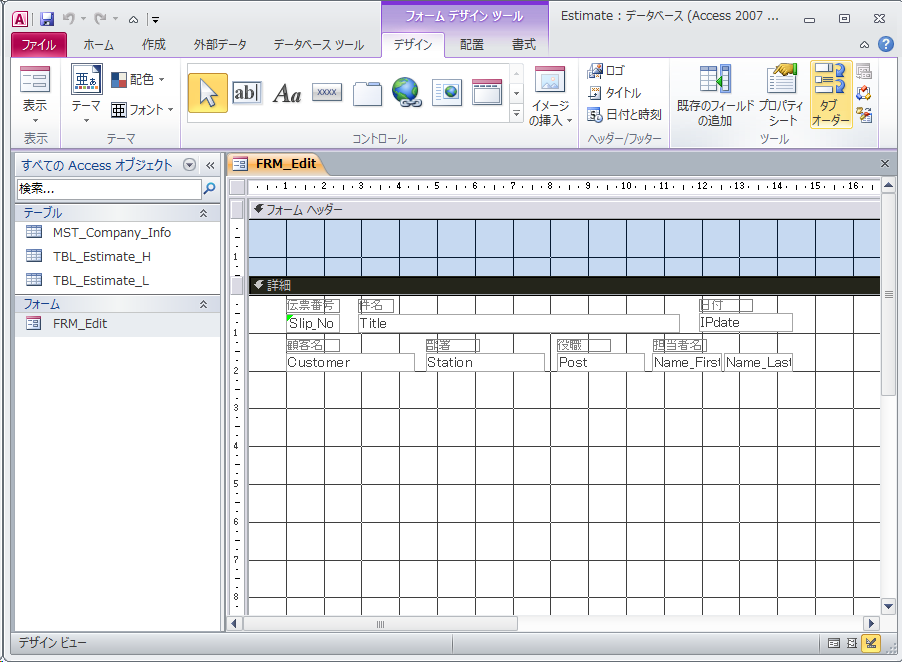The height and width of the screenshot is (662, 902).
Task: Click the help question mark icon
Action: pyautogui.click(x=886, y=44)
